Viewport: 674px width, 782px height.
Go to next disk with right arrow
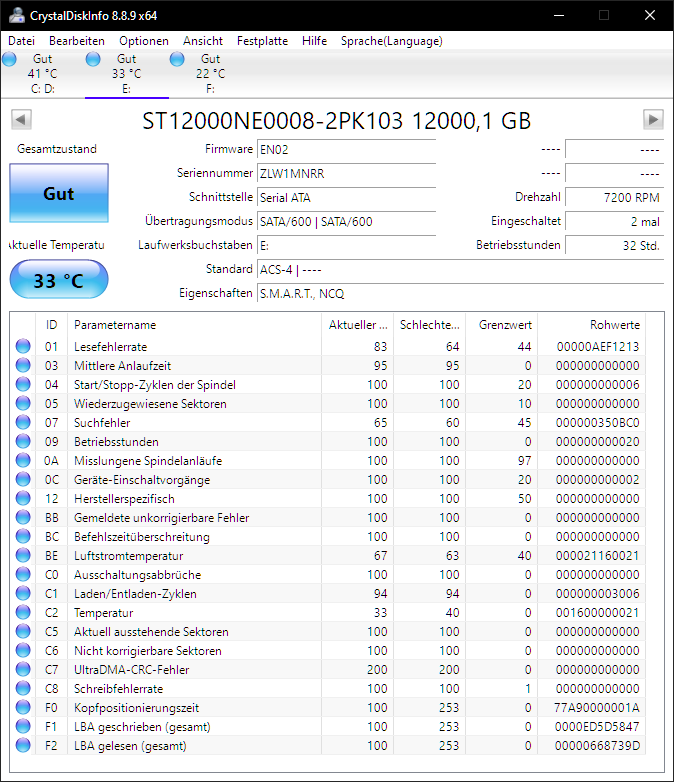(653, 120)
